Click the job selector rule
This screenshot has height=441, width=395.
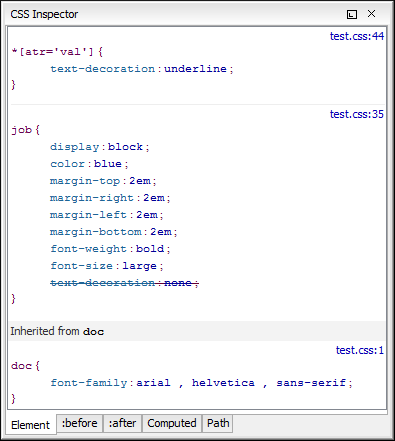coord(22,130)
